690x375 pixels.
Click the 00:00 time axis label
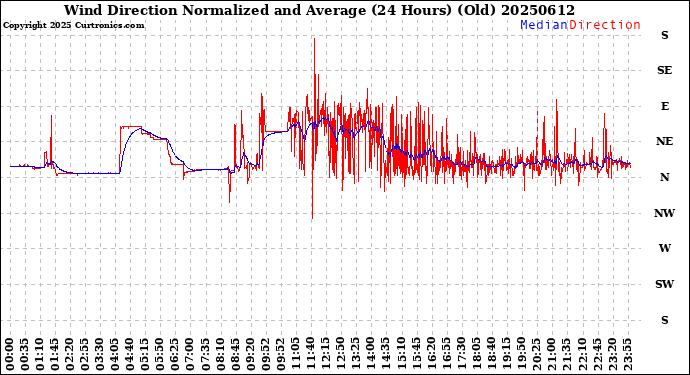10,354
